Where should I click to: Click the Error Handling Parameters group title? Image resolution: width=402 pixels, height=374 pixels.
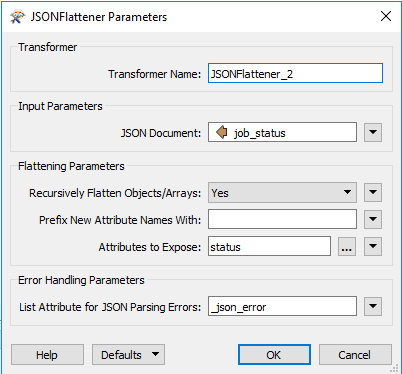coord(81,280)
